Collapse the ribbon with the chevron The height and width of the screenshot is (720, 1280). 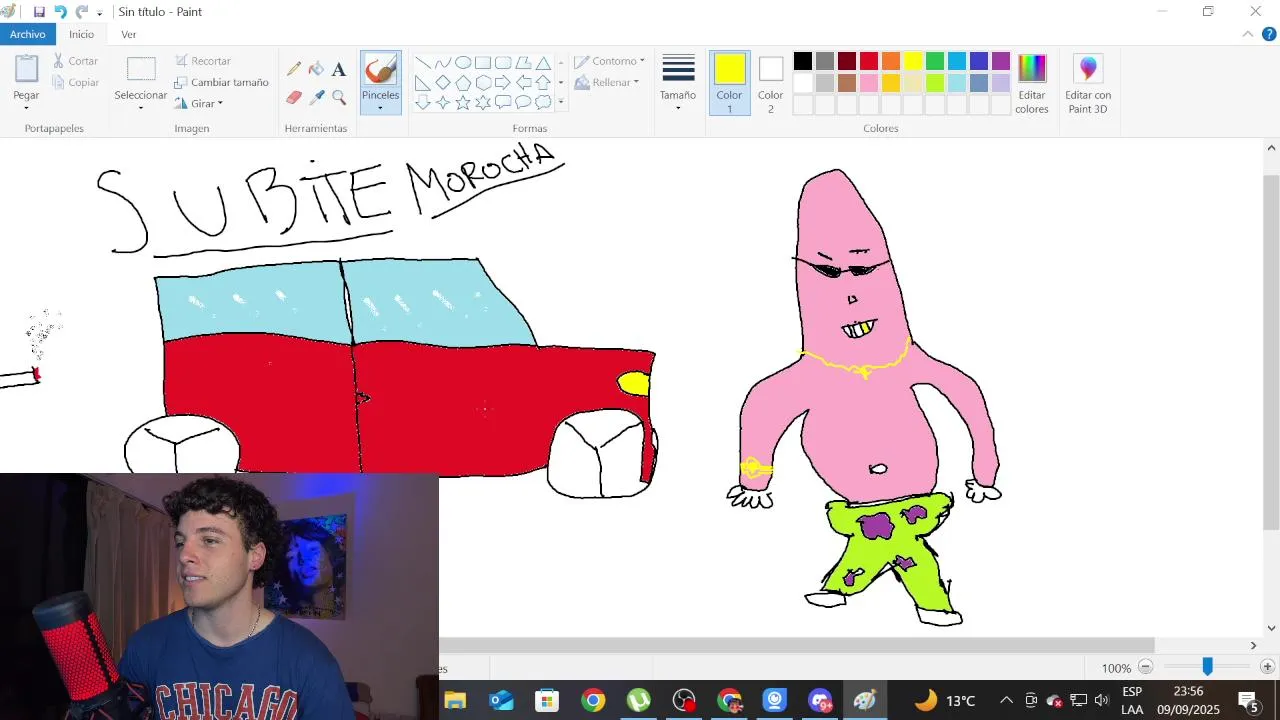[1247, 34]
